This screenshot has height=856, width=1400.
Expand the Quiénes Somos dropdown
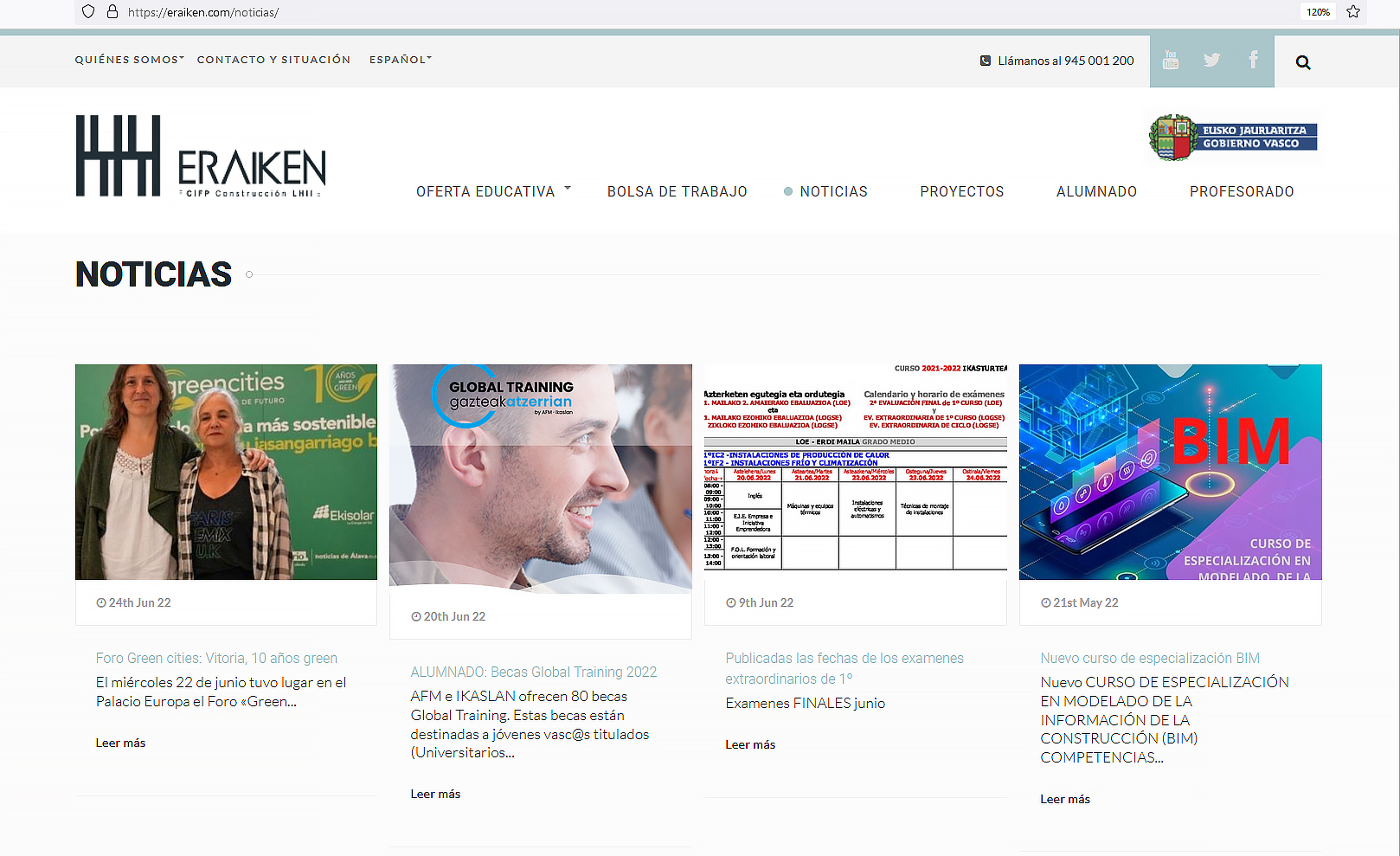pos(129,60)
